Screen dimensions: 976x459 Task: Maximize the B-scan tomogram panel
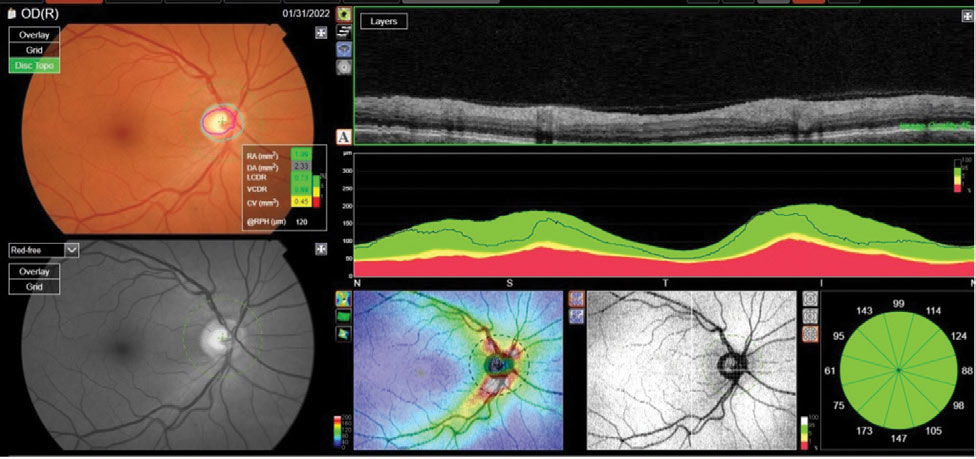click(x=965, y=16)
